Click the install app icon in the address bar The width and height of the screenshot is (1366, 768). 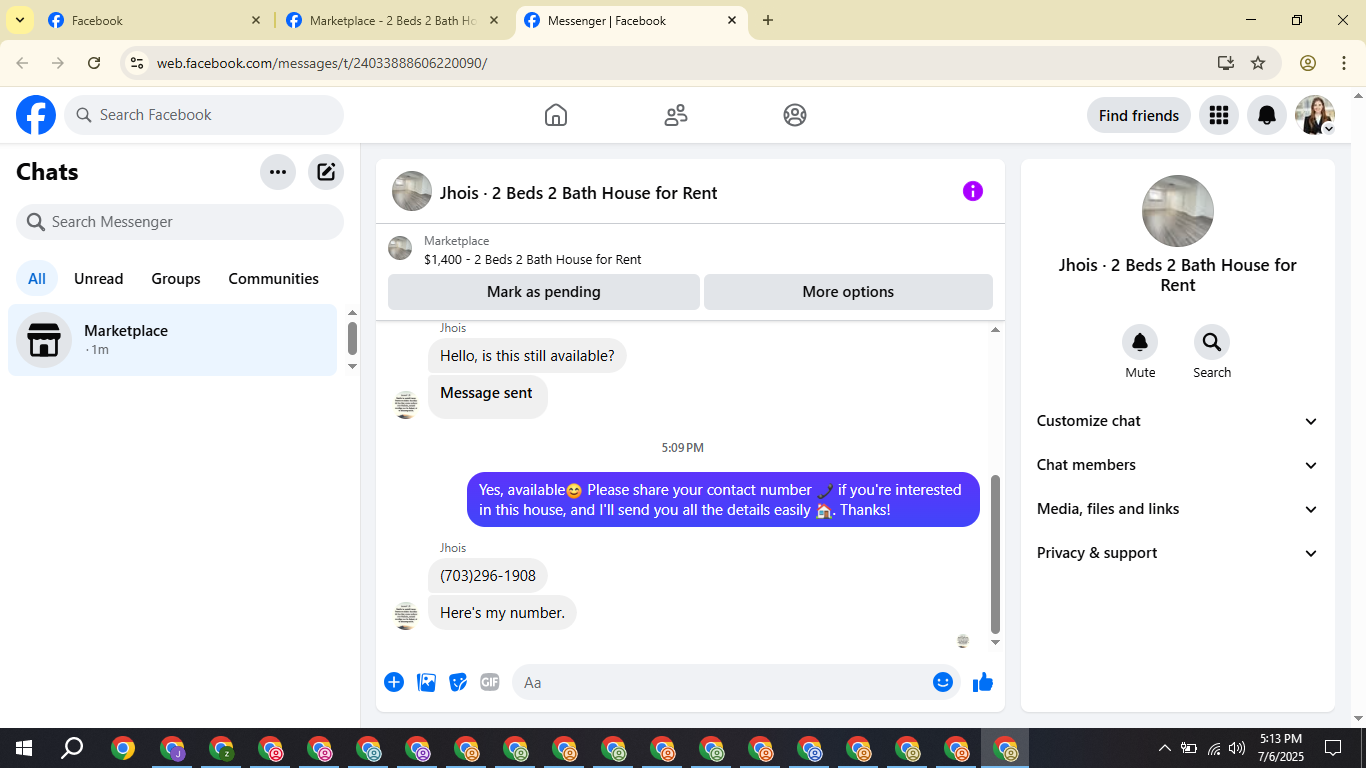1226,63
